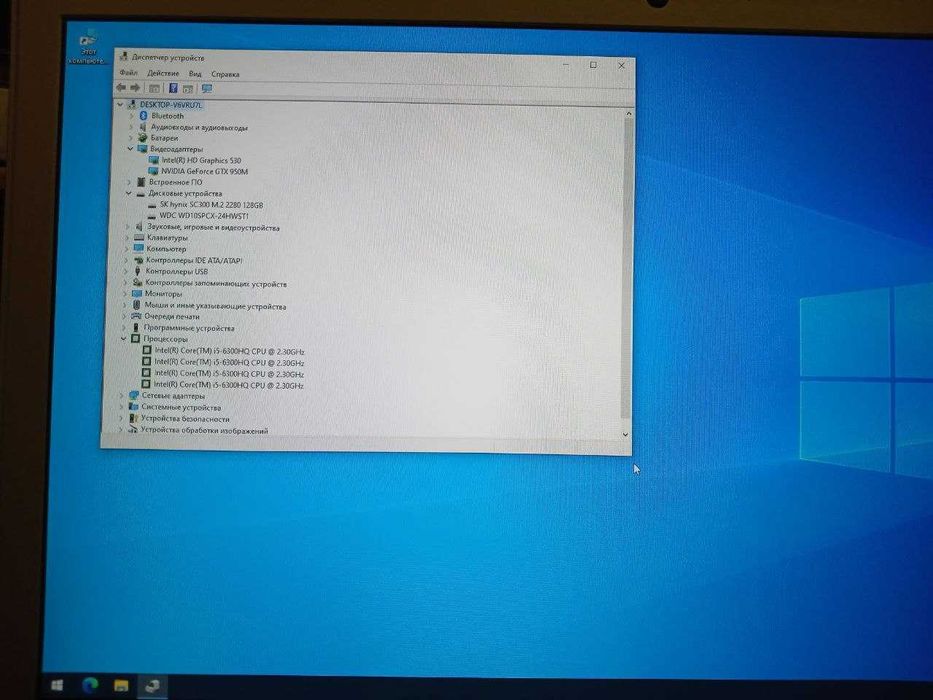The width and height of the screenshot is (933, 700).
Task: Expand Контроллеры IDE ATA/ATAPI
Action: [126, 260]
